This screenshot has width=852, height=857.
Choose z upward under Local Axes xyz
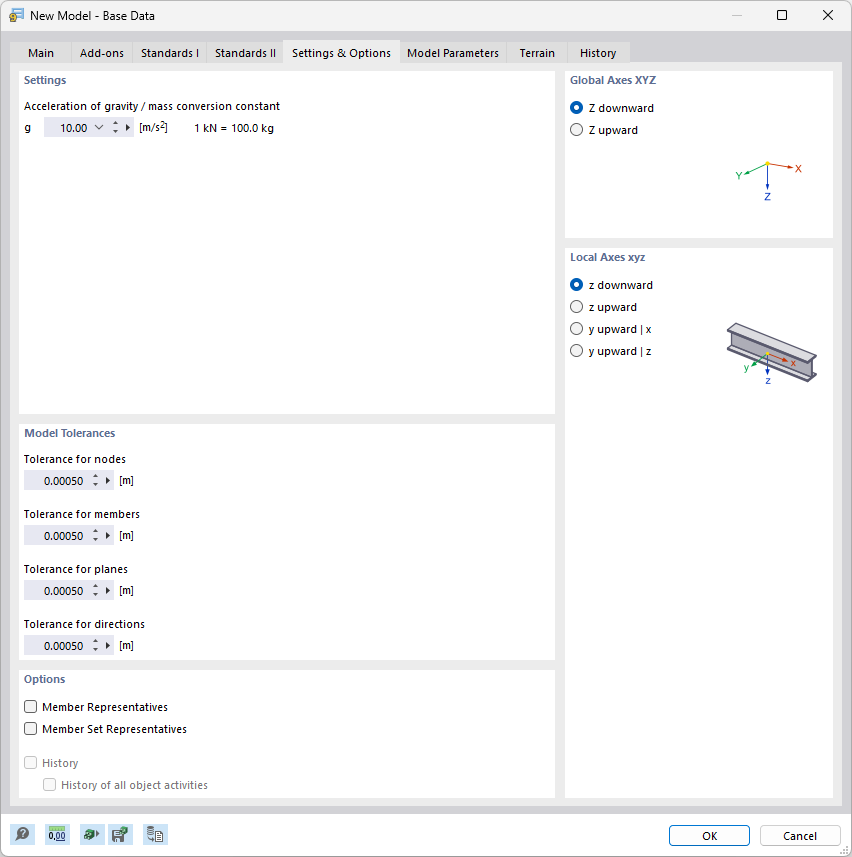point(576,306)
